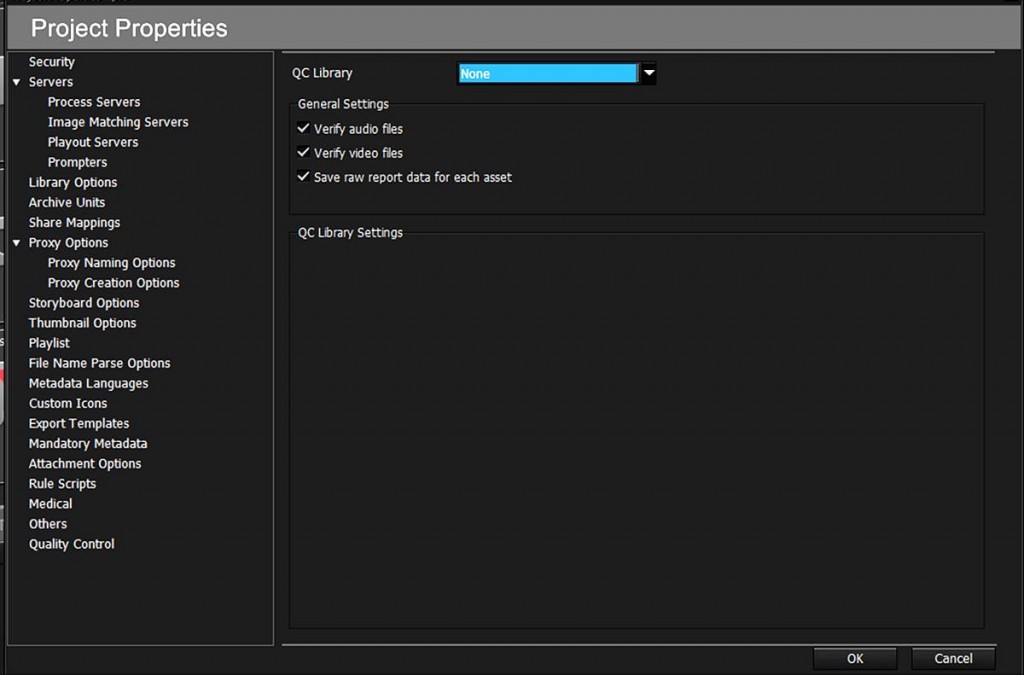Click the QC Library Settings group heading
This screenshot has width=1024, height=675.
350,232
